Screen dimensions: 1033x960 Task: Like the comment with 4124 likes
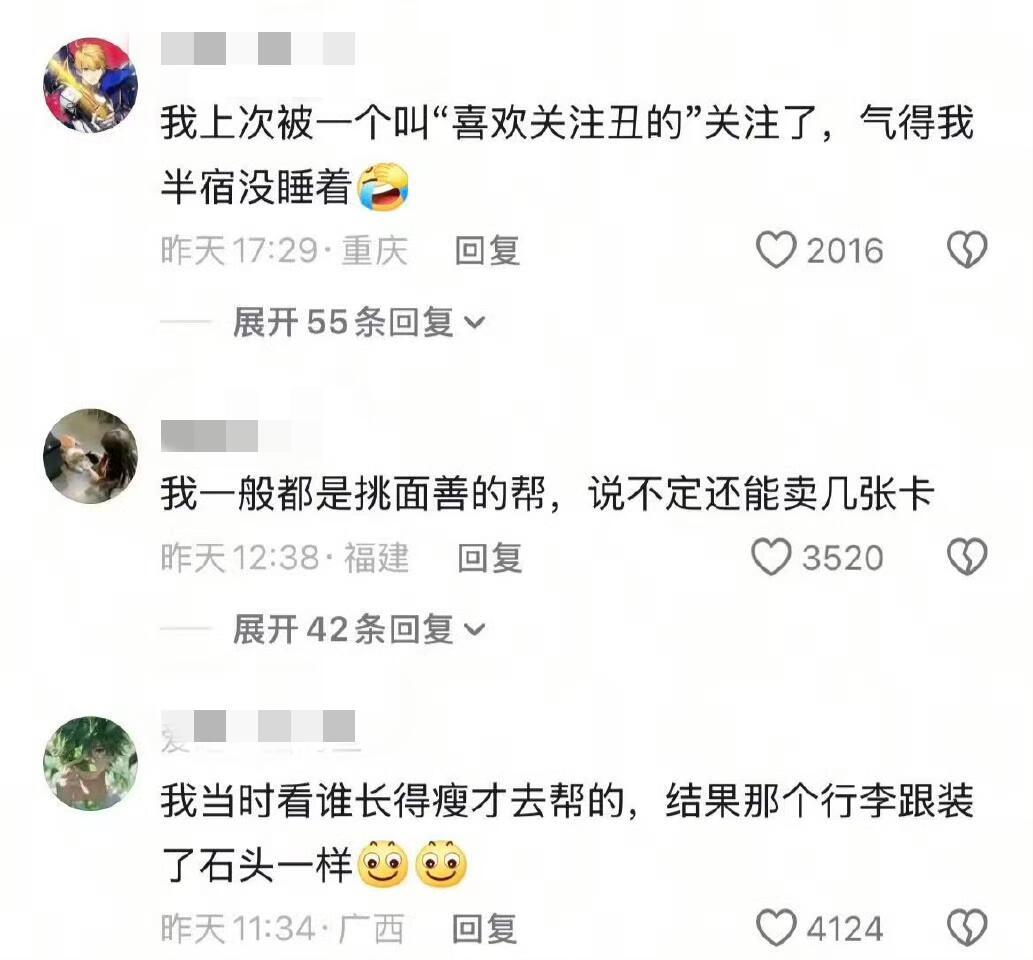tap(776, 928)
